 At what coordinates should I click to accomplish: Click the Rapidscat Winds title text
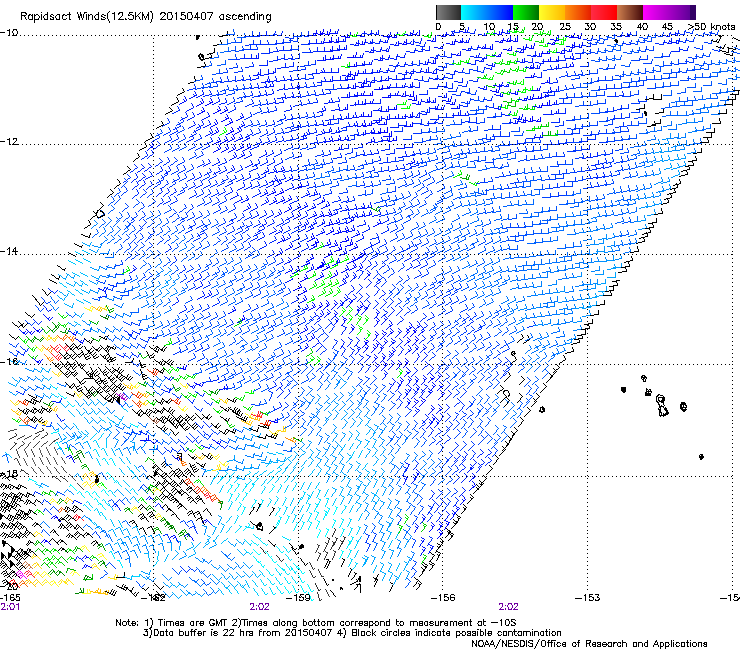[146, 17]
